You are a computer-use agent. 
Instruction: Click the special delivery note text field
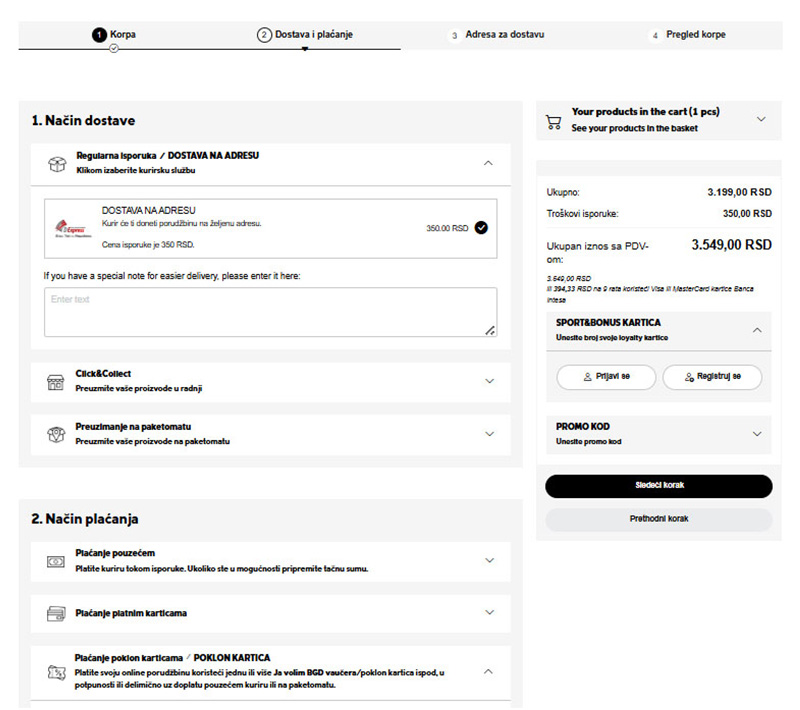[270, 312]
